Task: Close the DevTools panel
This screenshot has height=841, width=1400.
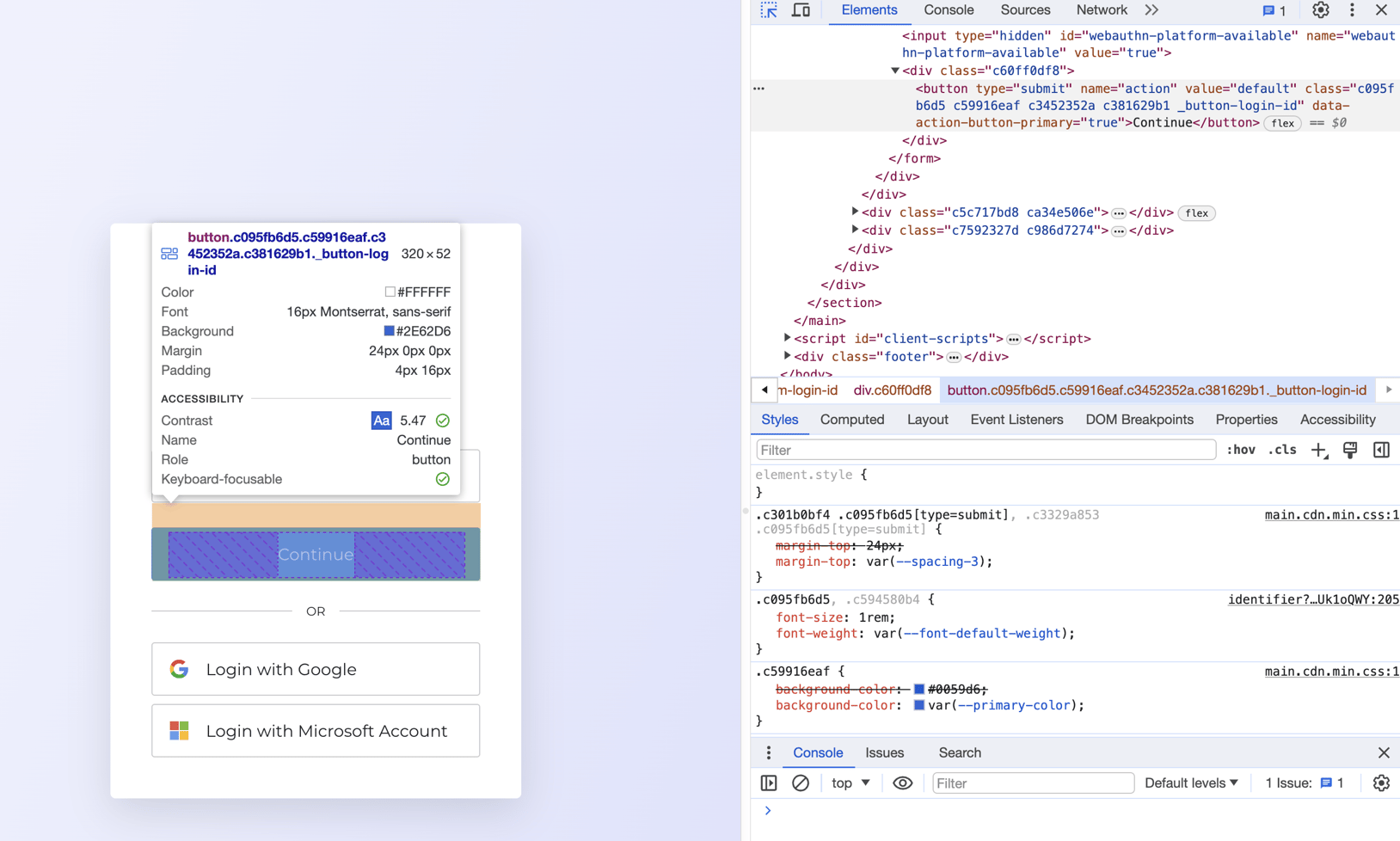Action: pos(1381,10)
